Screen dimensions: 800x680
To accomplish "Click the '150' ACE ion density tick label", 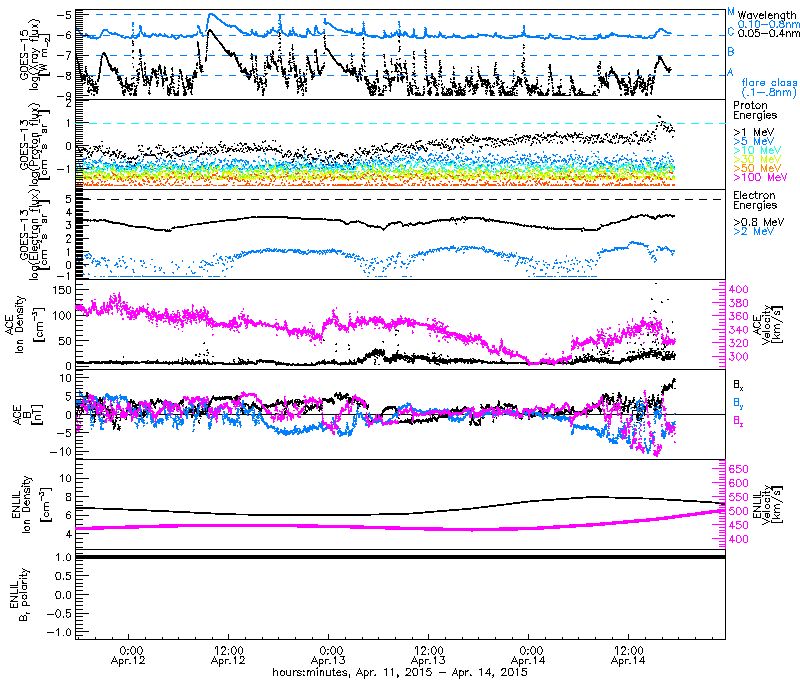I will [62, 289].
